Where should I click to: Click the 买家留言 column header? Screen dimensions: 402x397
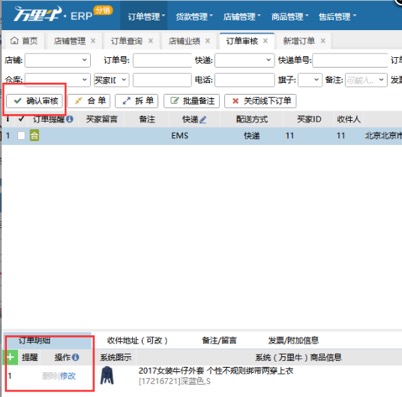[102, 119]
